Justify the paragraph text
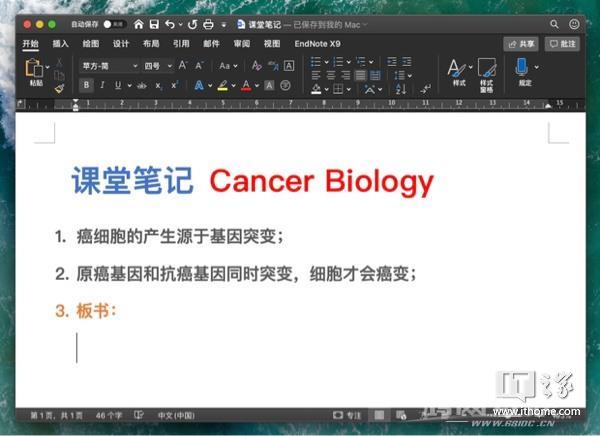 [360, 75]
